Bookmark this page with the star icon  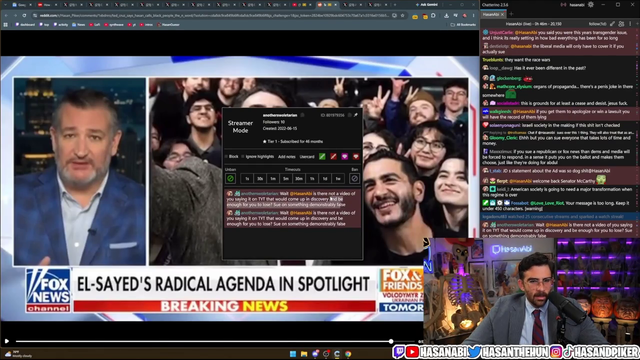[x=402, y=16]
